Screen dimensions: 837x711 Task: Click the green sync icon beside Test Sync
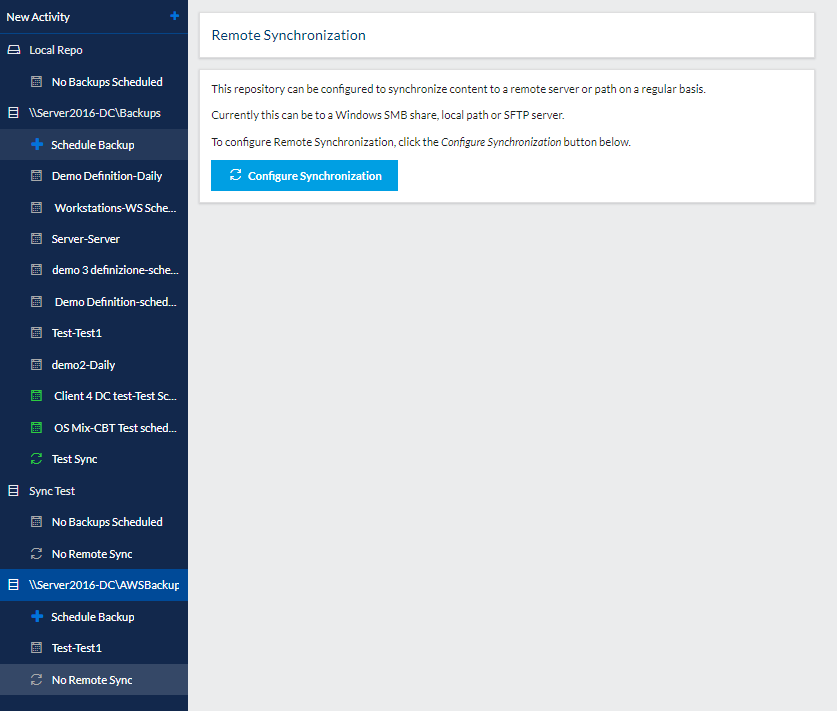pyautogui.click(x=37, y=459)
